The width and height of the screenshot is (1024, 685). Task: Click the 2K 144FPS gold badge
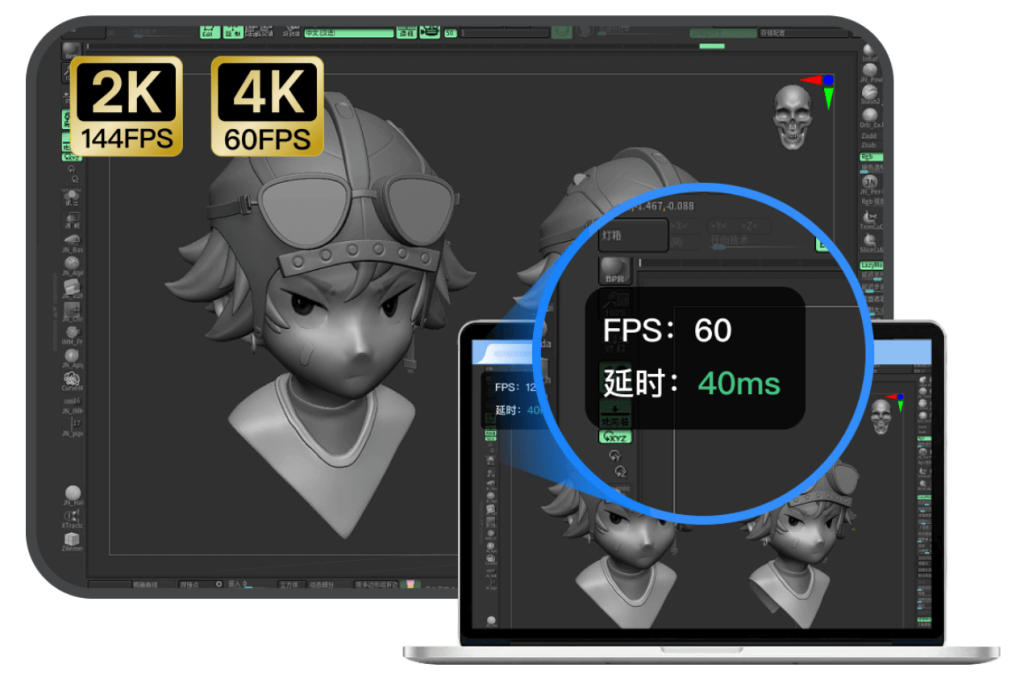127,106
